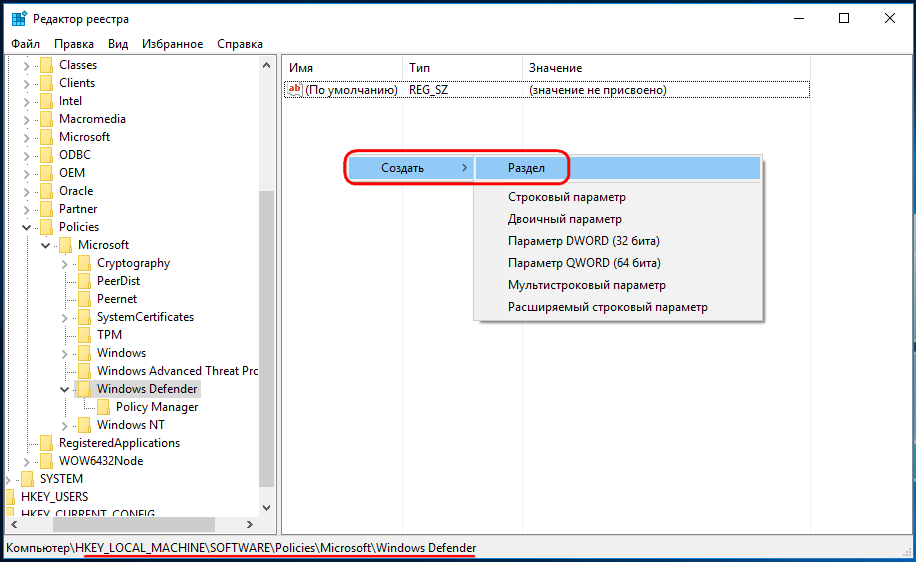This screenshot has height=562, width=916.
Task: Click the WOW6432Node folder icon
Action: [47, 461]
